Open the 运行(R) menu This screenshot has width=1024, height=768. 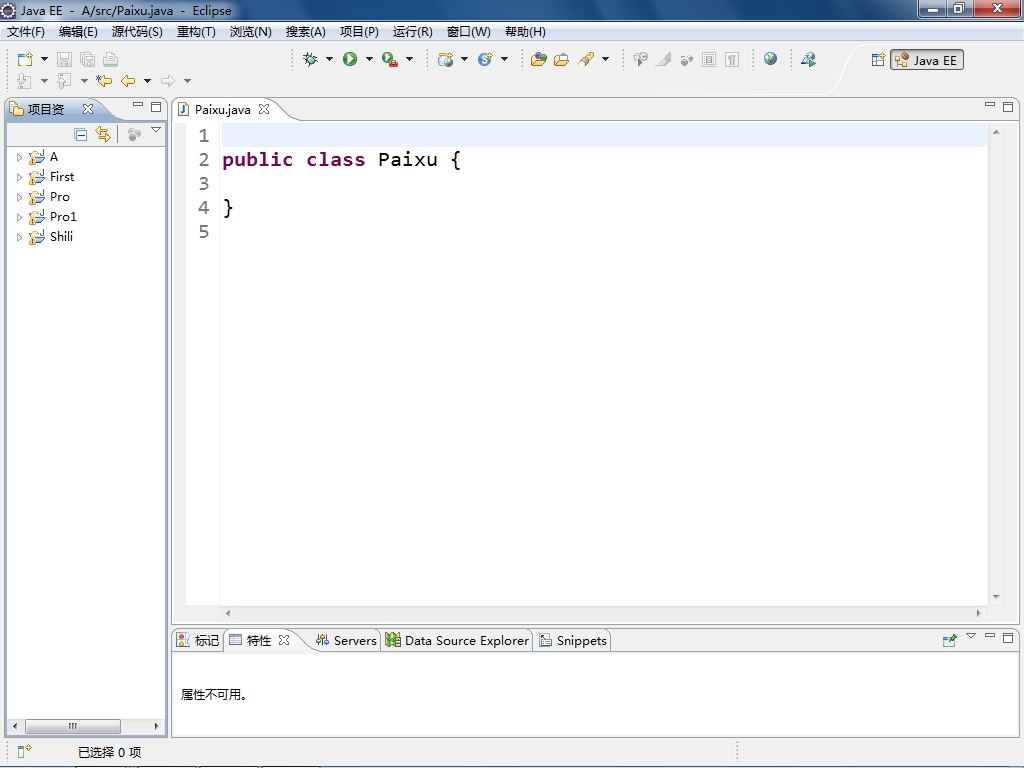413,31
